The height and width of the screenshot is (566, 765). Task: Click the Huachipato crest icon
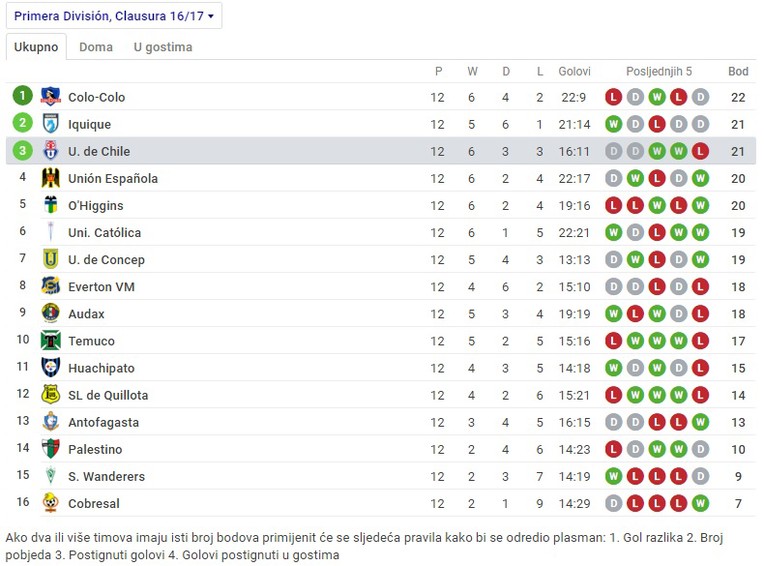(51, 367)
